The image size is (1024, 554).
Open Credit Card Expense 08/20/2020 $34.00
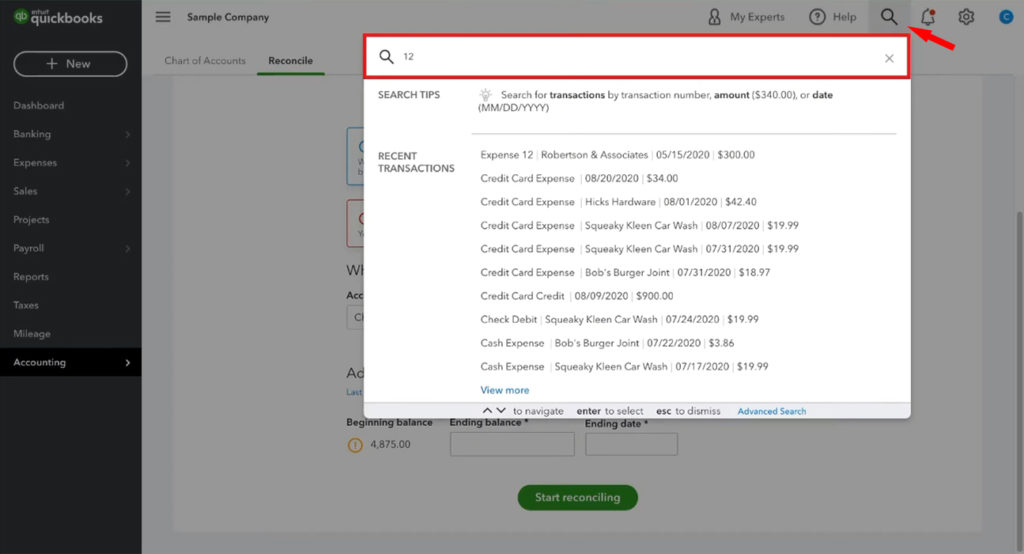tap(579, 178)
